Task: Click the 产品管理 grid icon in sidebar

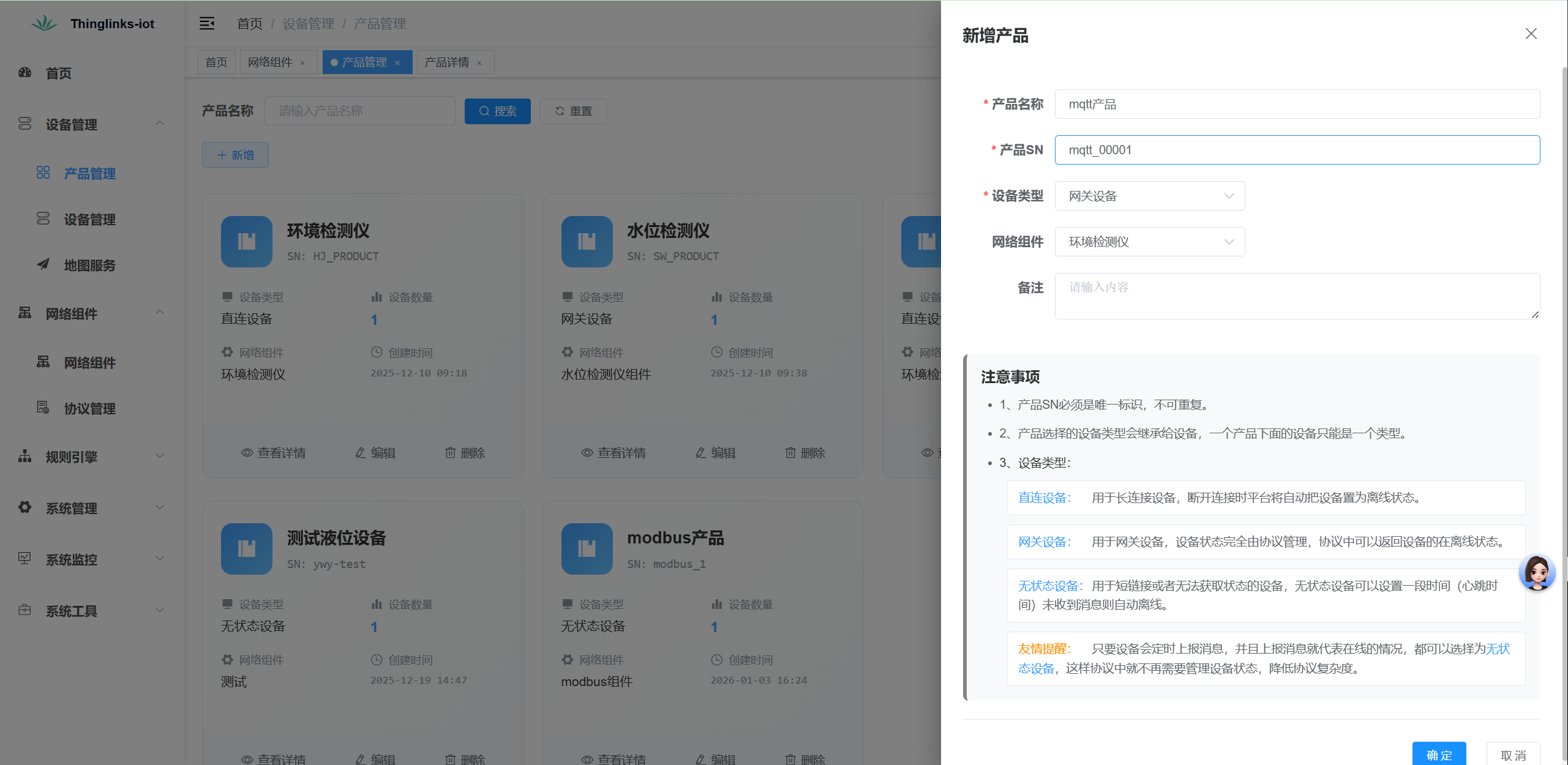Action: pyautogui.click(x=43, y=173)
